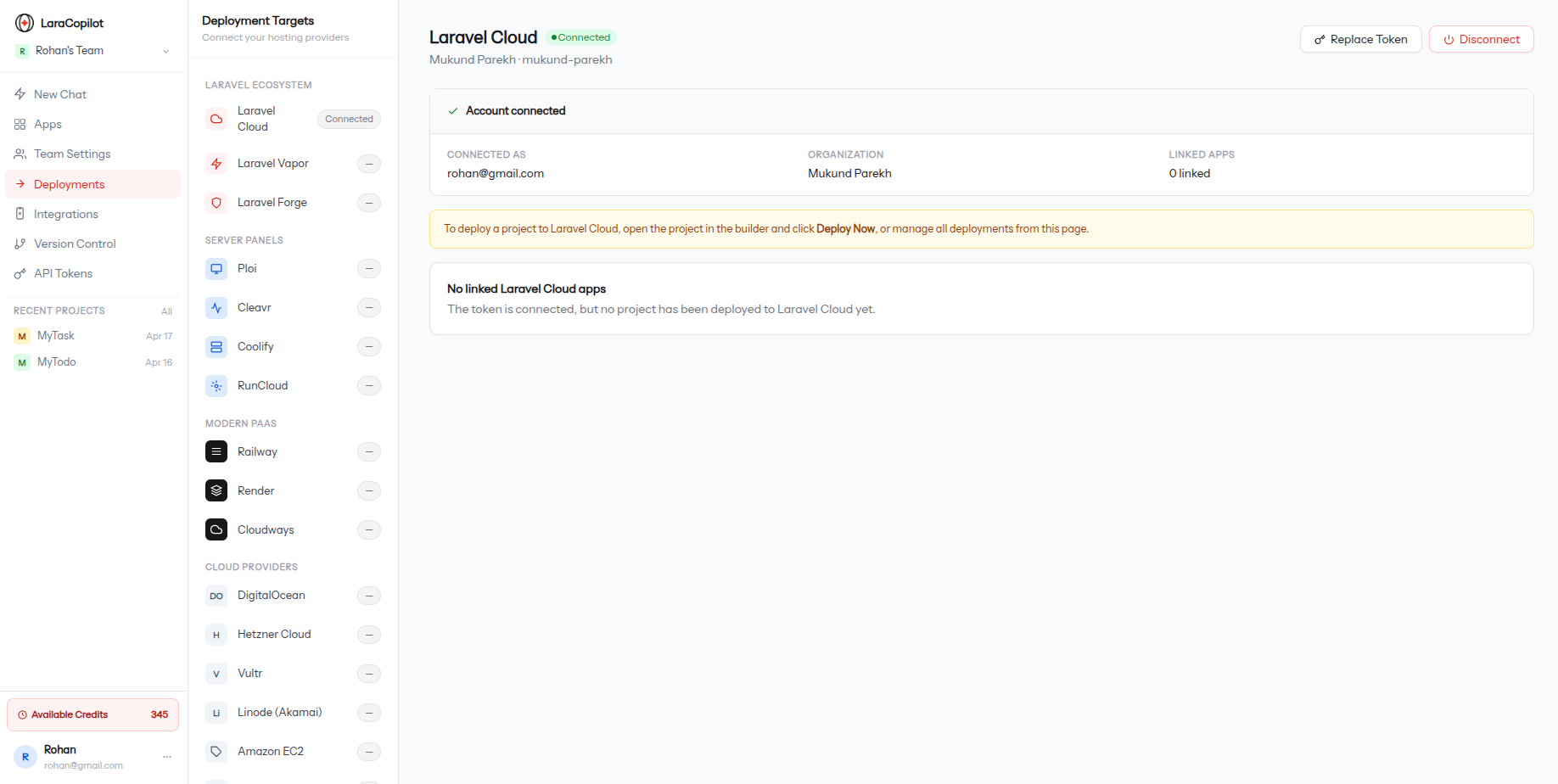Open the Rohan account options menu
Image resolution: width=1558 pixels, height=784 pixels.
[166, 756]
